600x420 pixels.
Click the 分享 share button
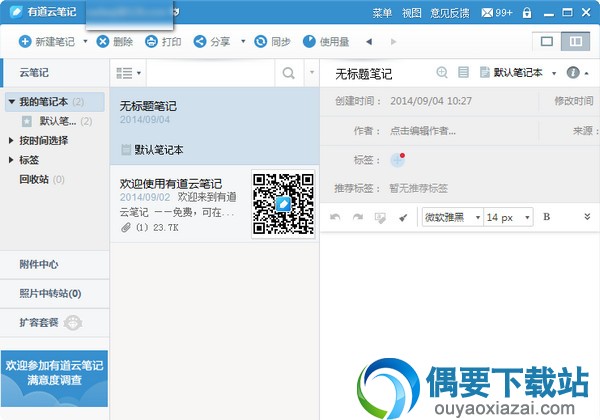click(x=212, y=41)
